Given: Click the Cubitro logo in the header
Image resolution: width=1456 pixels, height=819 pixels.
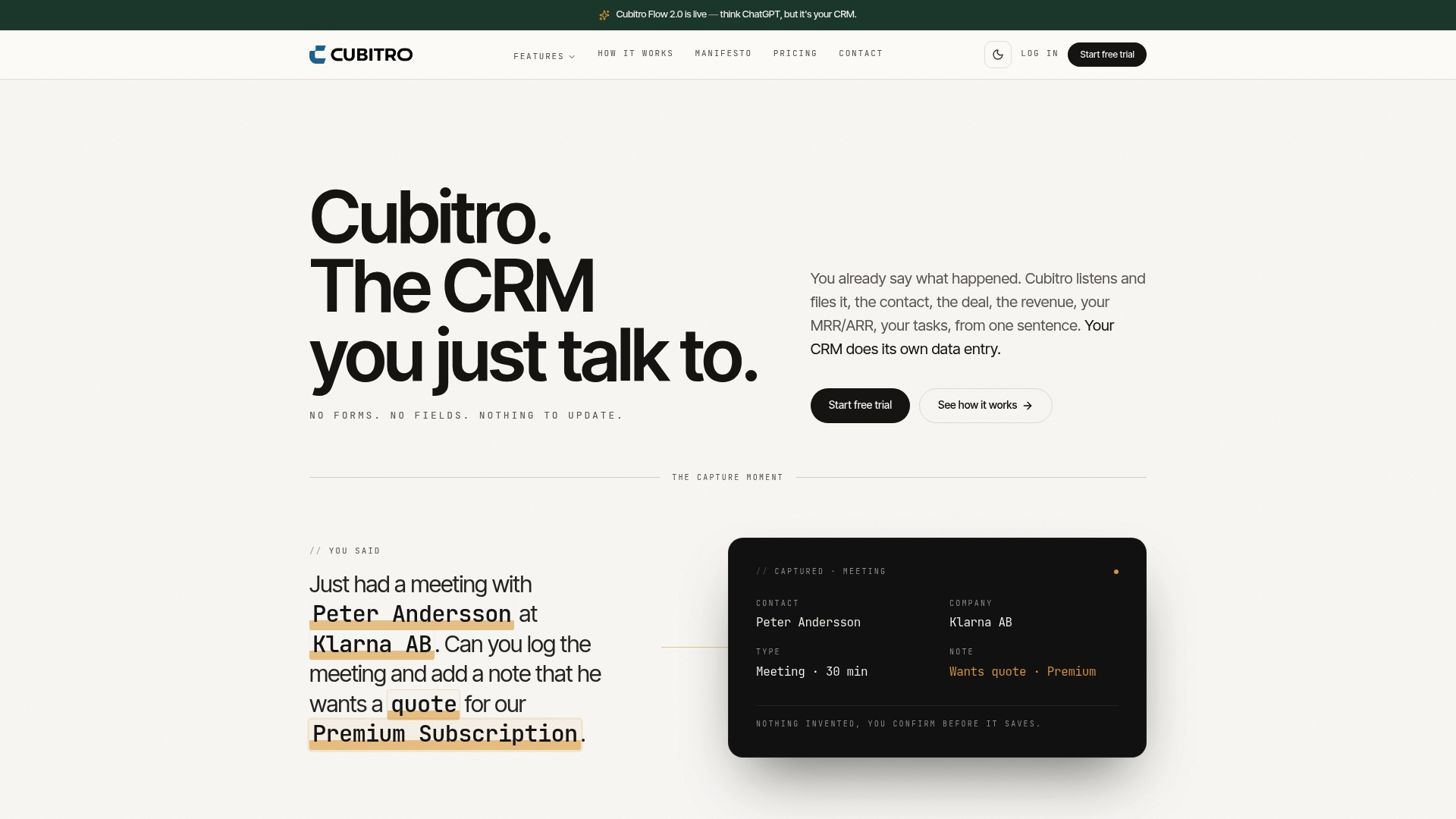Looking at the screenshot, I should point(361,55).
